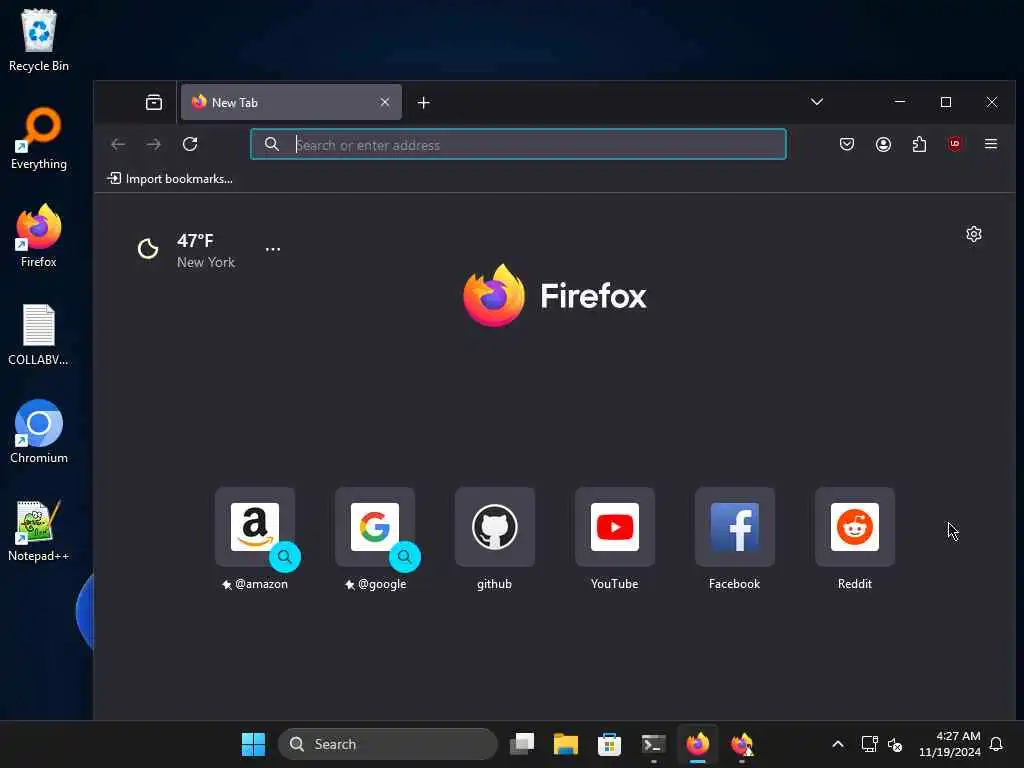Open Windows Start menu
Viewport: 1024px width, 768px height.
[253, 744]
